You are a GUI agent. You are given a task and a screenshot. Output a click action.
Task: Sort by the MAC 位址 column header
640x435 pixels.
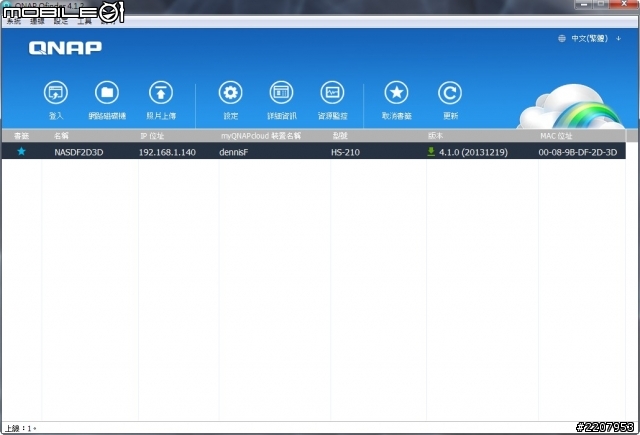click(x=556, y=135)
